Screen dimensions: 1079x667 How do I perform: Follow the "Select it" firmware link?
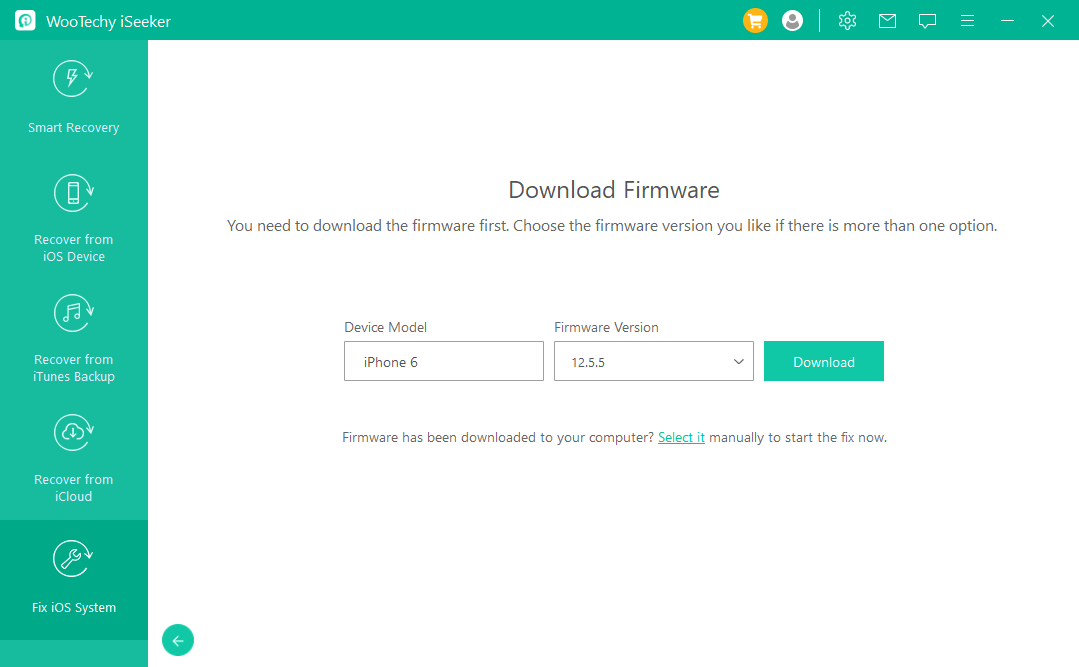(681, 438)
